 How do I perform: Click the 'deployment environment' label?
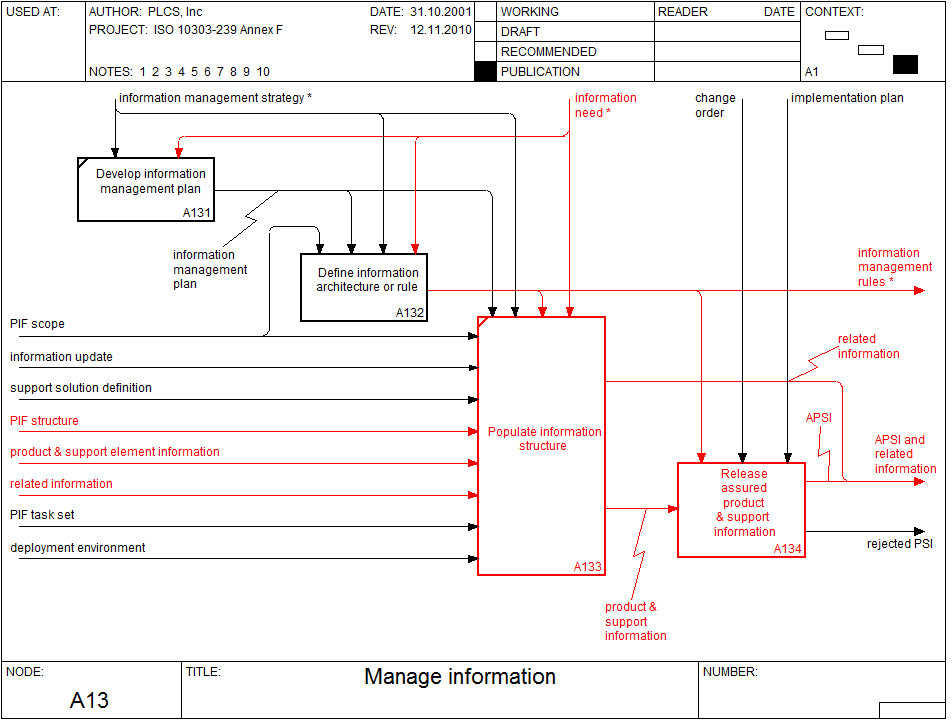click(78, 548)
